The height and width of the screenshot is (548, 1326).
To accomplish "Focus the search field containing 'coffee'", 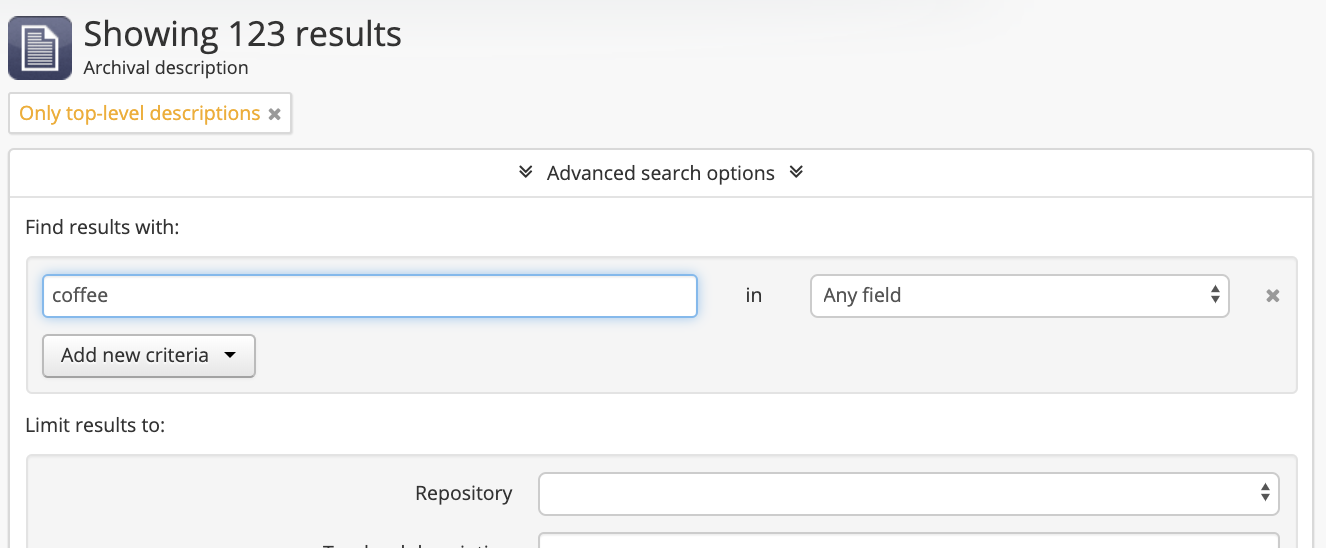I will [369, 296].
